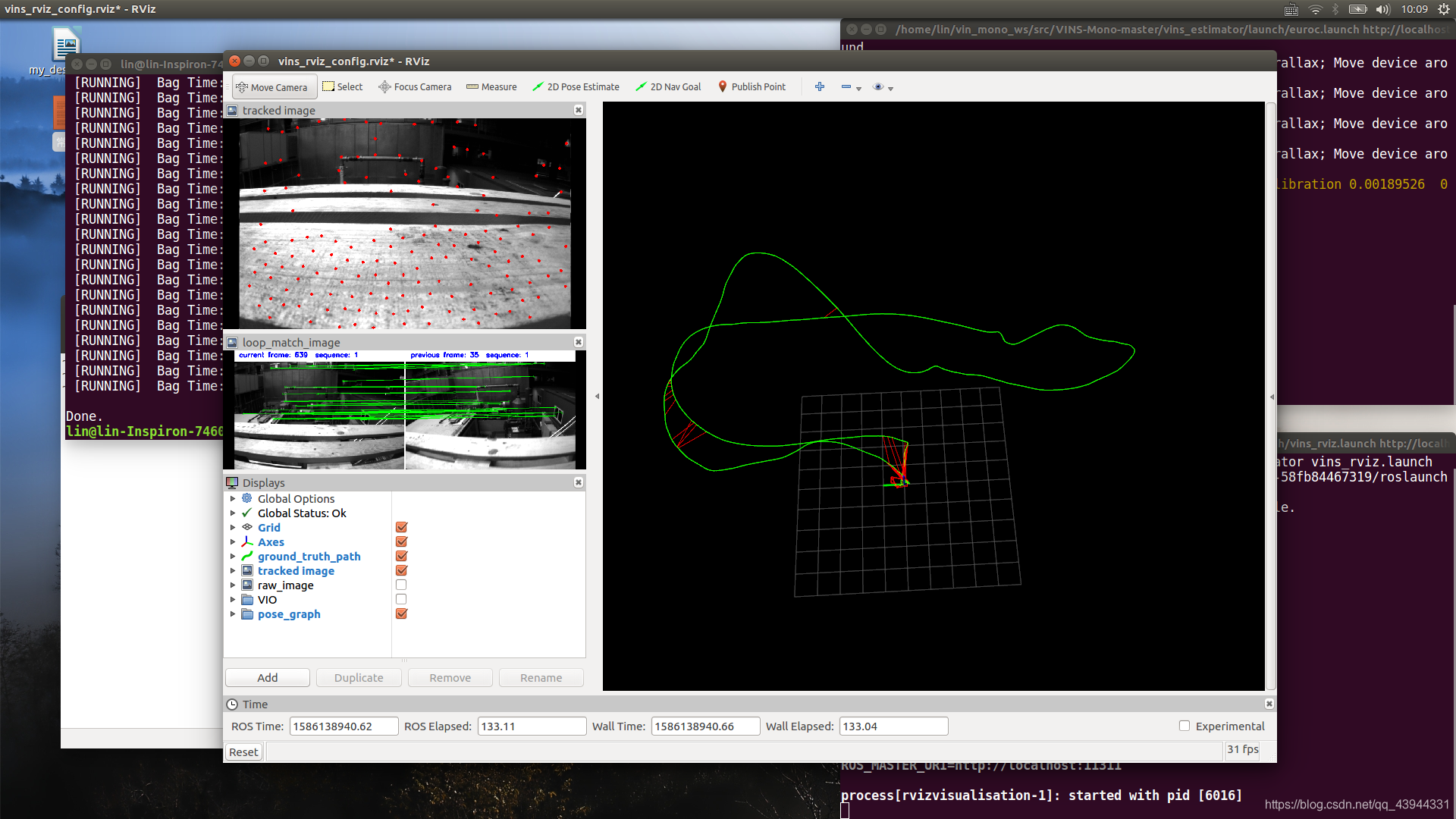Click the plus add-tool icon in toolbar
Image resolution: width=1456 pixels, height=819 pixels.
820,87
